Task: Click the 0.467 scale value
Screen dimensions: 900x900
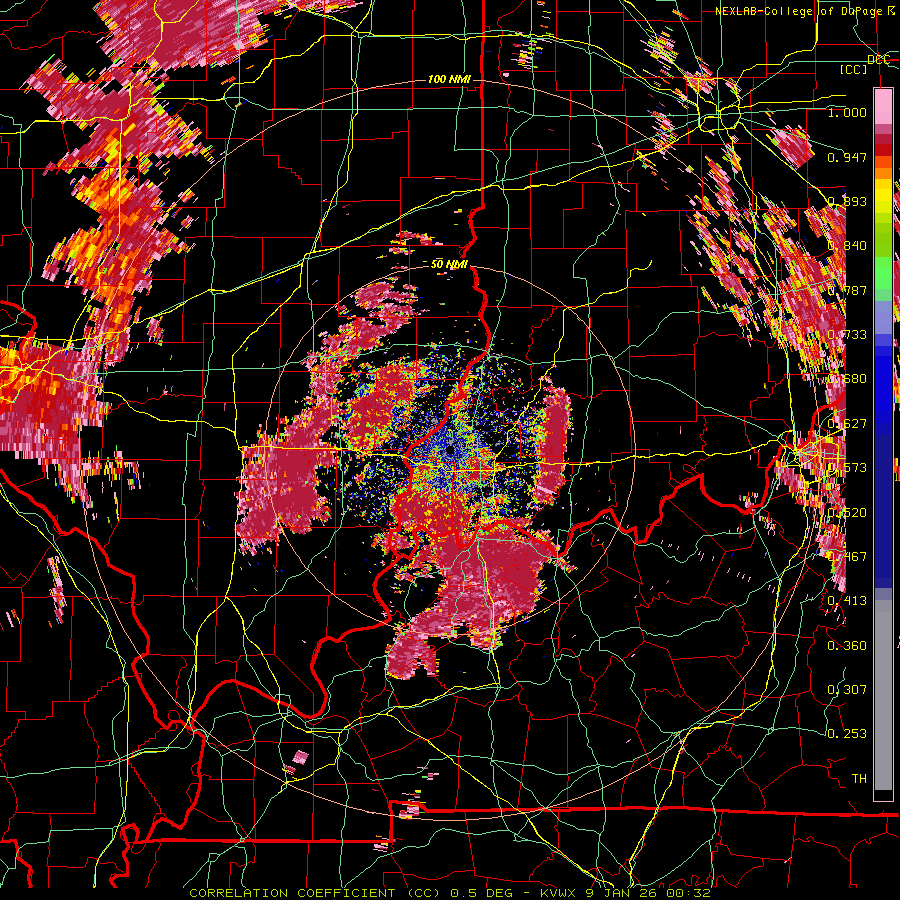Action: coord(847,557)
